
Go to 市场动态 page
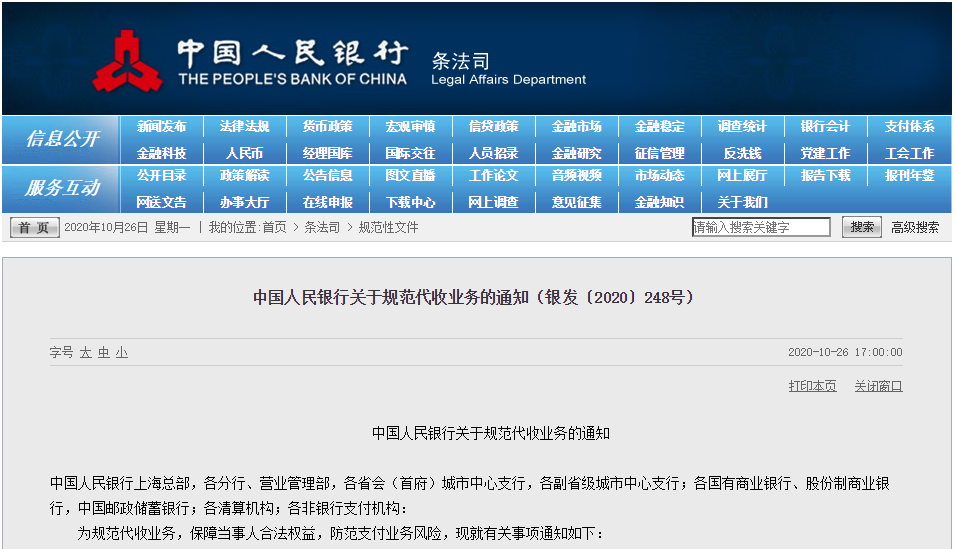click(659, 175)
